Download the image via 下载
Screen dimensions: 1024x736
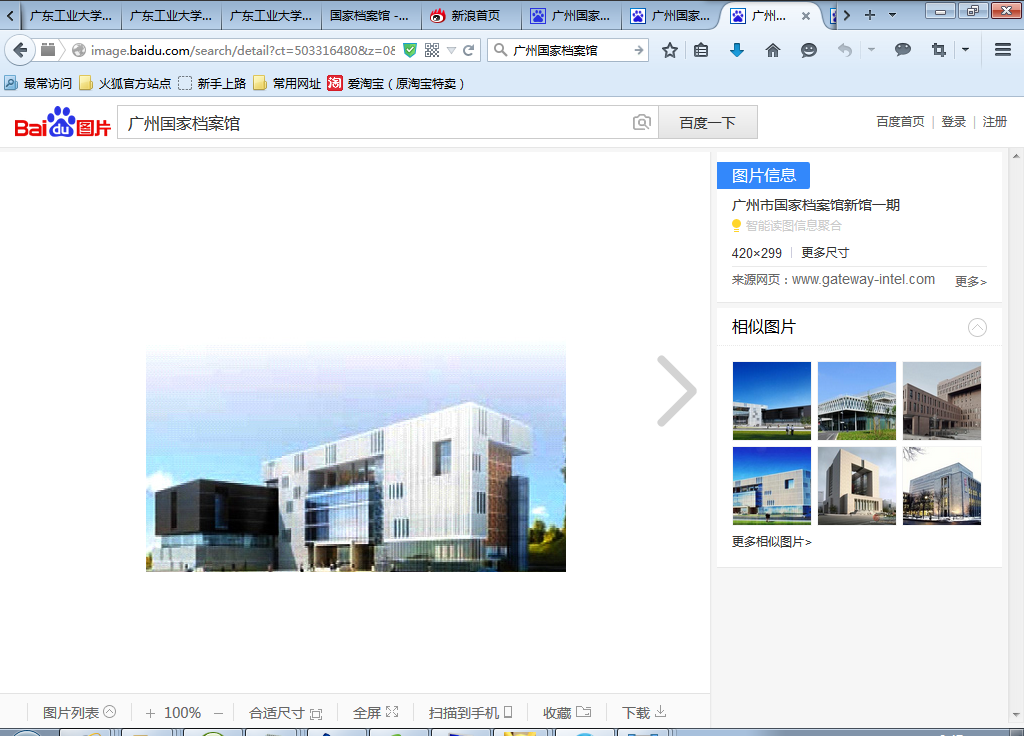pos(643,713)
